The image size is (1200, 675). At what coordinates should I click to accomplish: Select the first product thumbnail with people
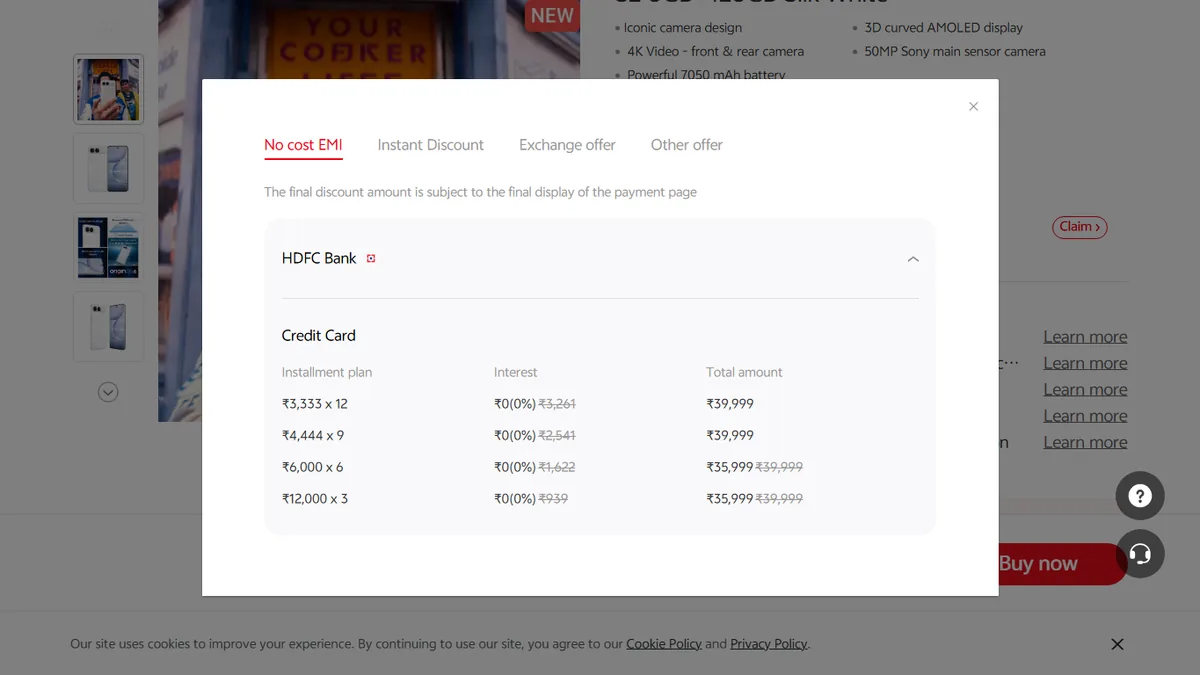108,89
